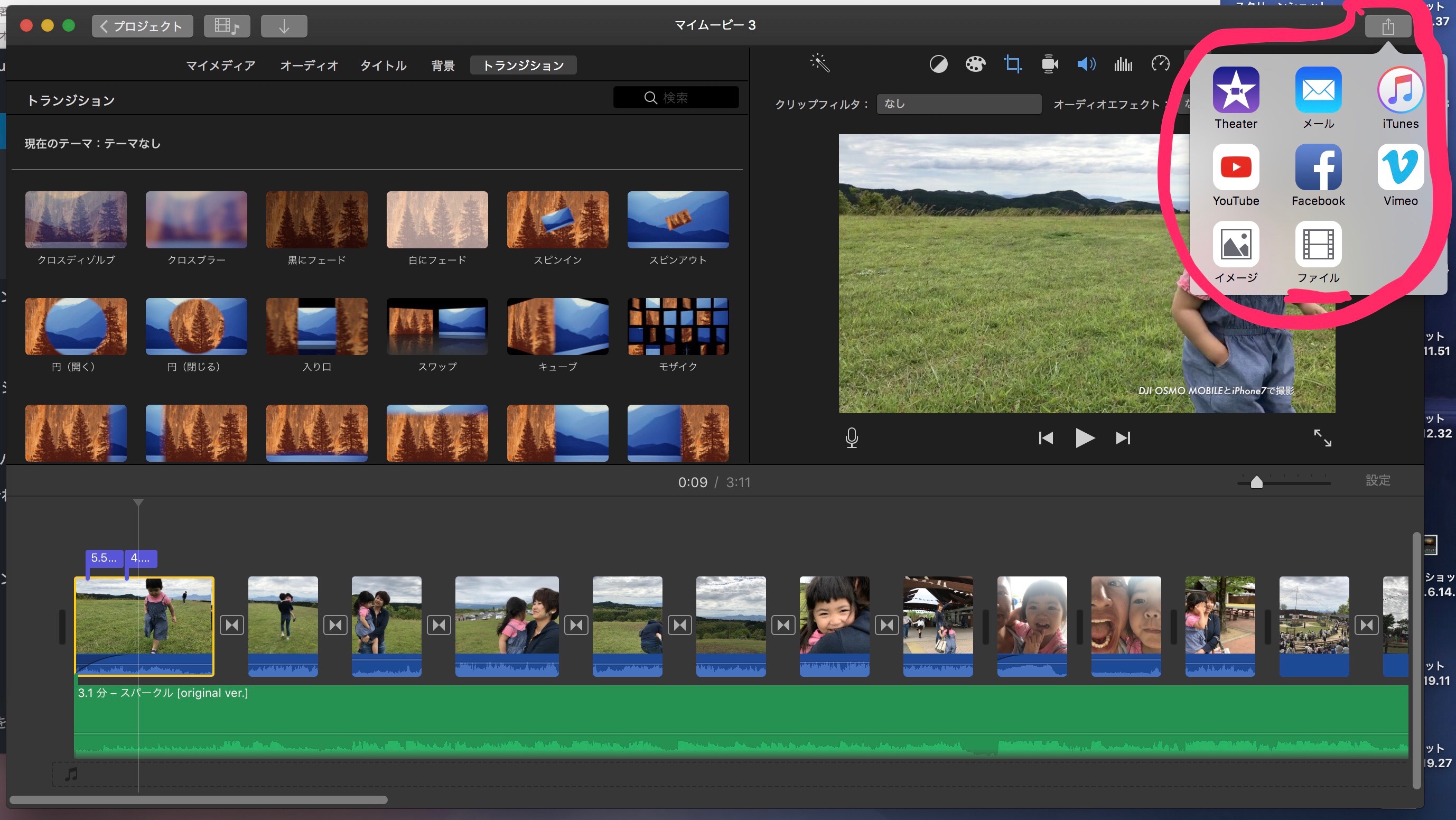Toggle fullscreen playback of the viewer

1322,437
